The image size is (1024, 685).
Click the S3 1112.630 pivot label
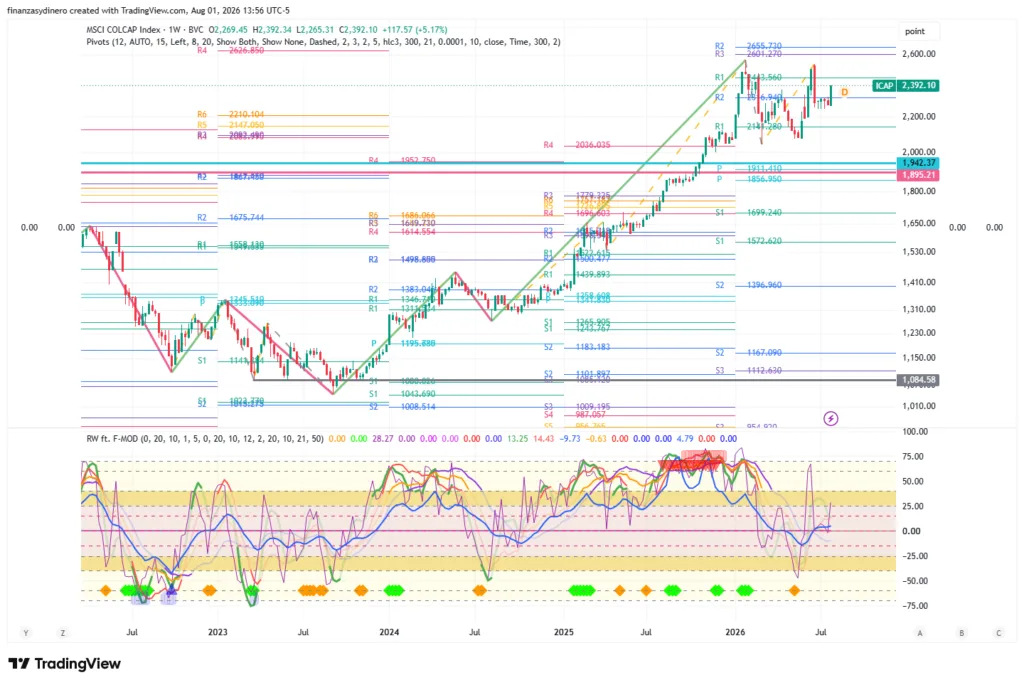748,370
